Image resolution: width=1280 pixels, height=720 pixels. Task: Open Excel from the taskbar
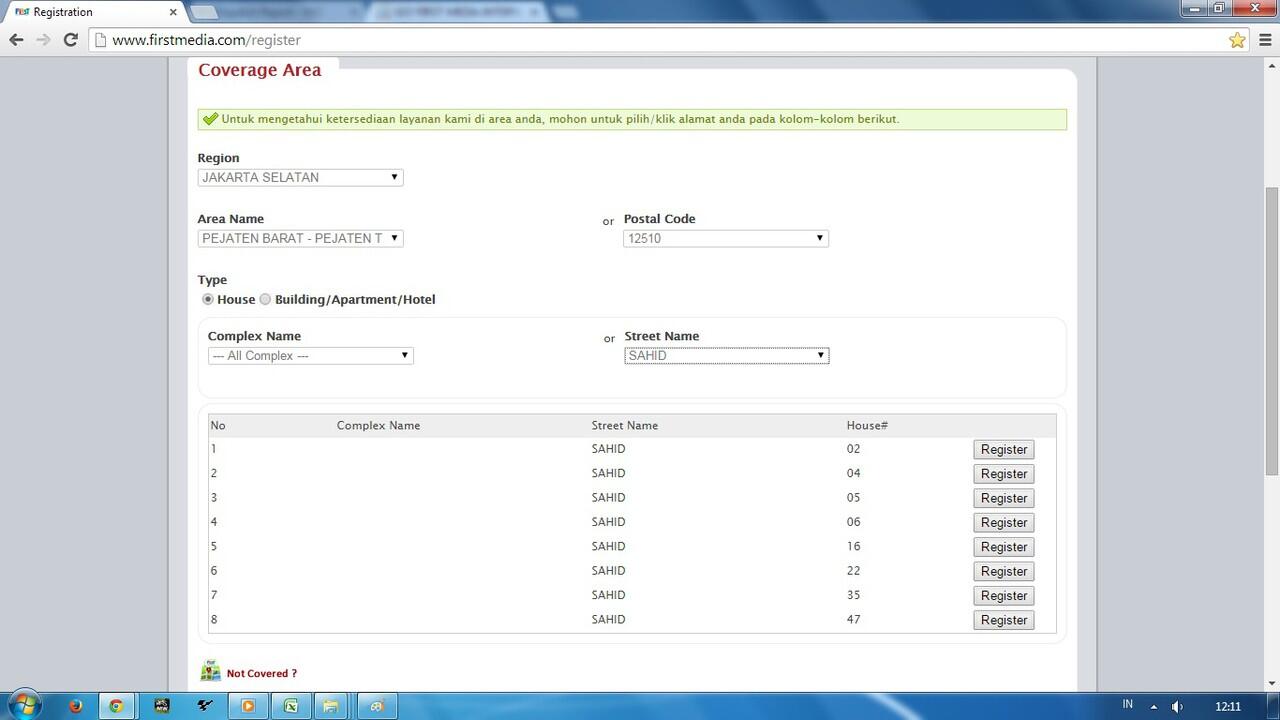click(x=290, y=706)
